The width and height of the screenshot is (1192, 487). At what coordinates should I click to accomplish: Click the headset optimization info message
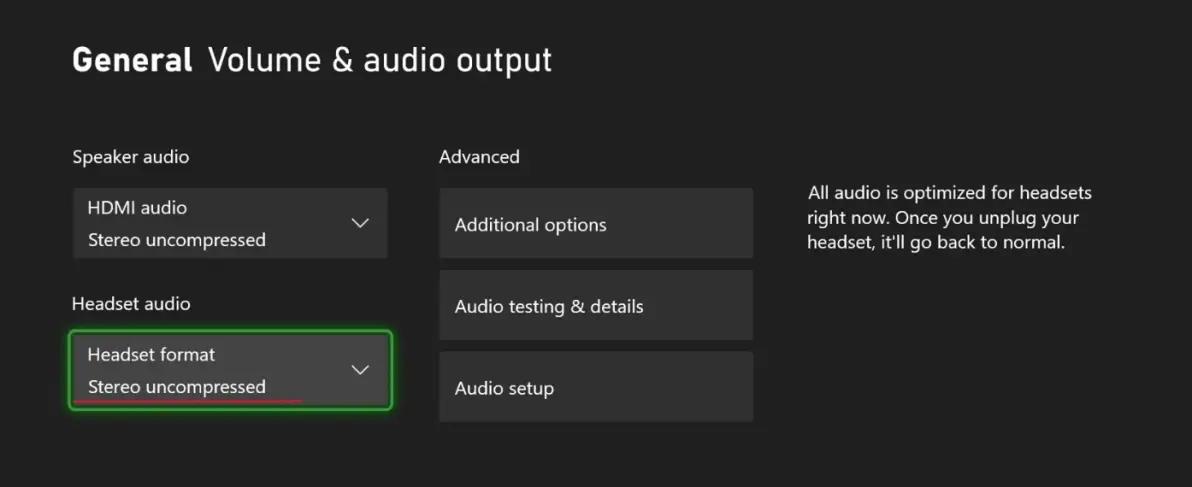pyautogui.click(x=949, y=216)
